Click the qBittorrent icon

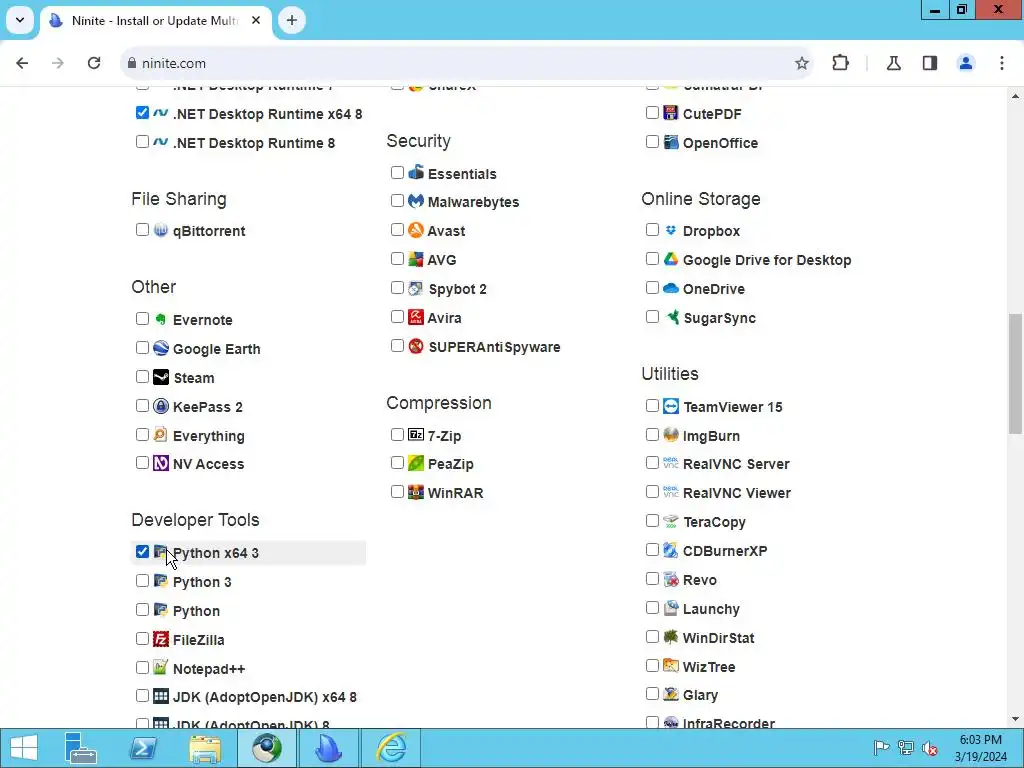[161, 230]
